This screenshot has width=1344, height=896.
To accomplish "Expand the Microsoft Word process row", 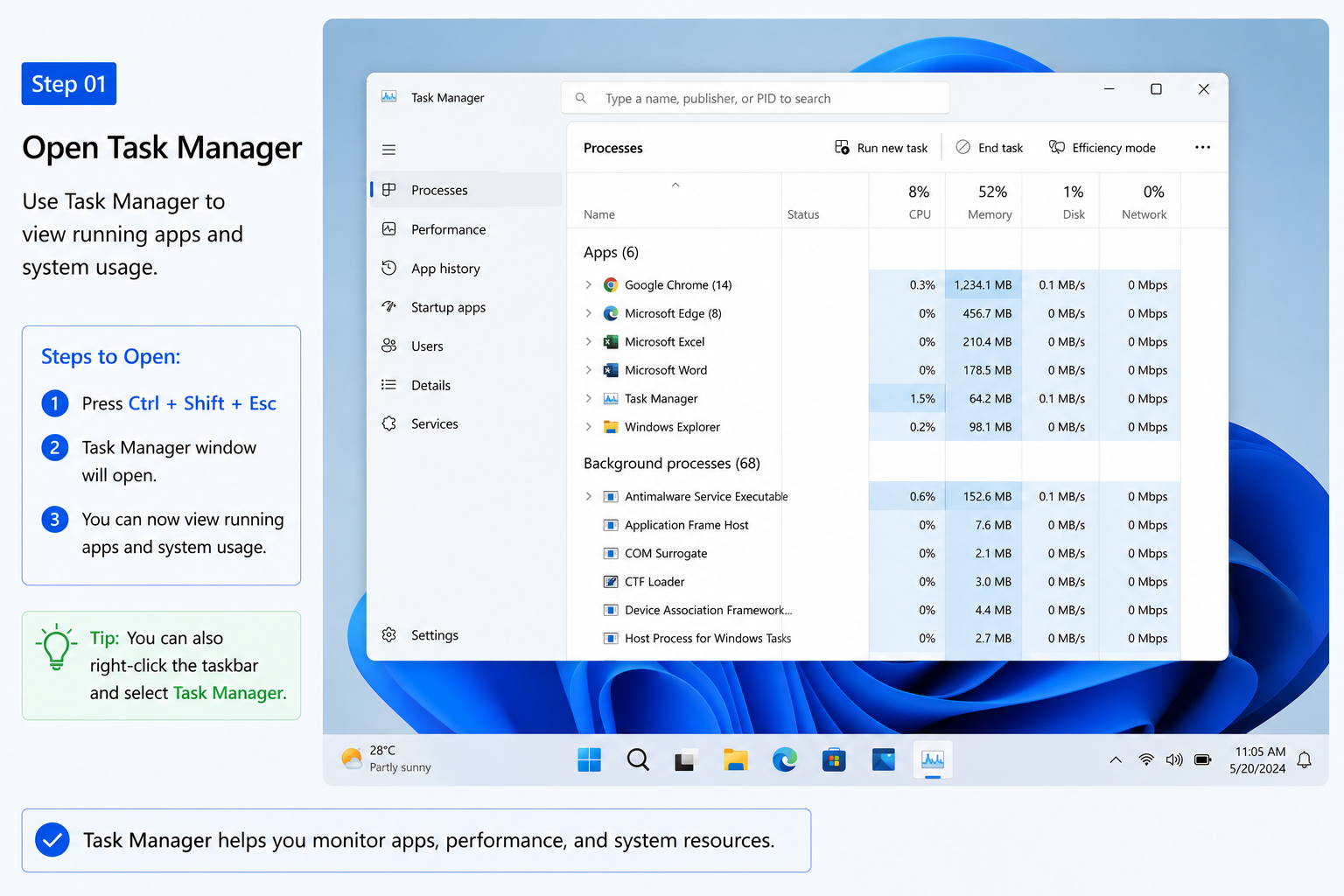I will (x=588, y=370).
